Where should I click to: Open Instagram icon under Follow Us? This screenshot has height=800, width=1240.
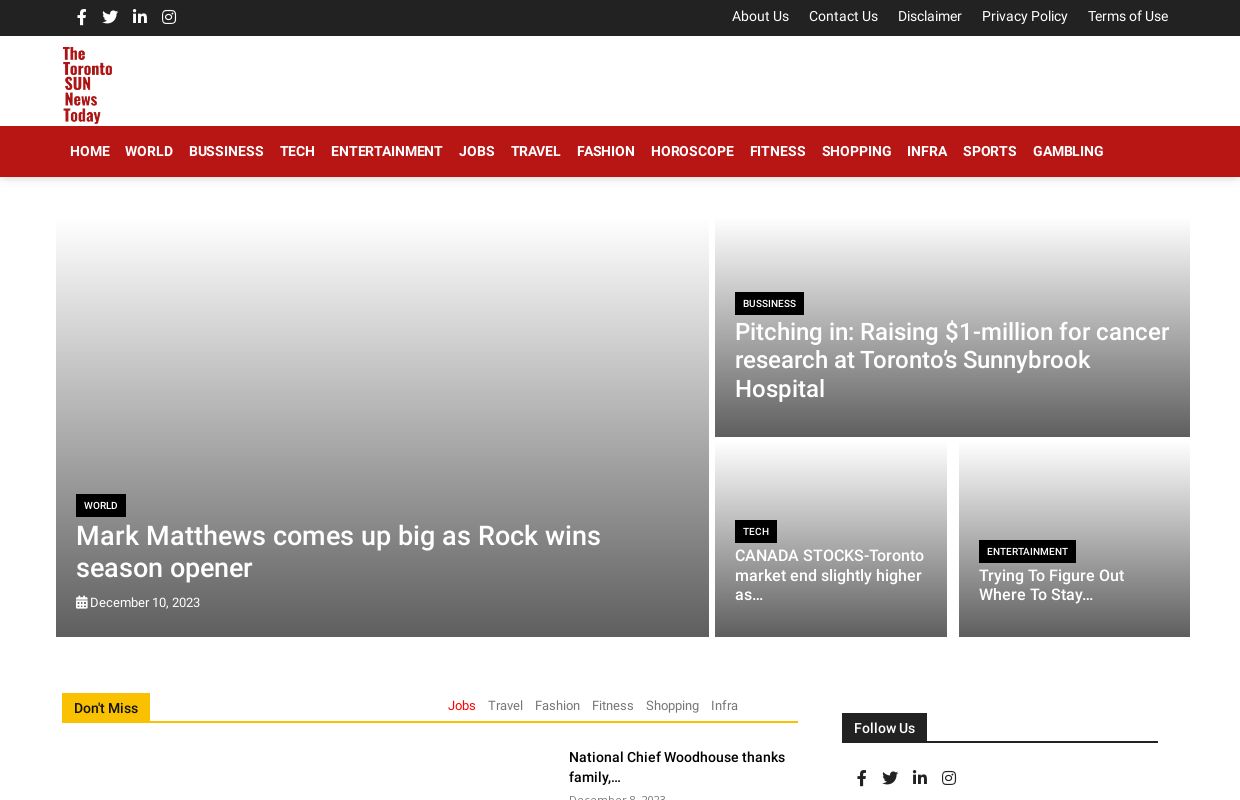tap(949, 778)
